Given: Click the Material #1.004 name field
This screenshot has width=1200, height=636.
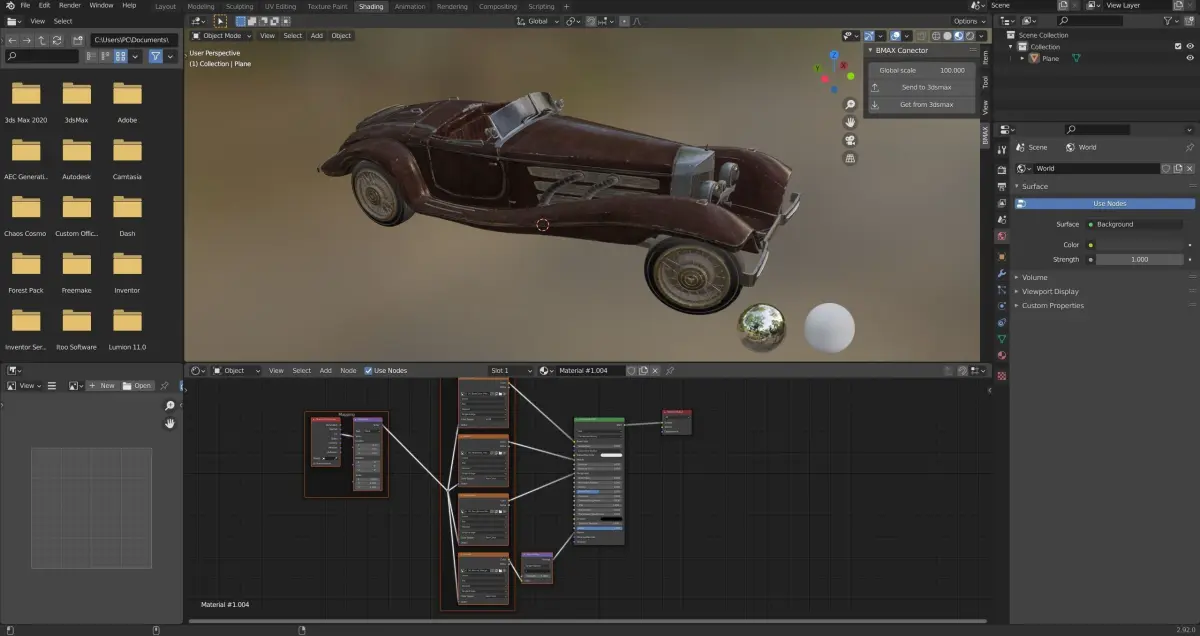Looking at the screenshot, I should coord(590,371).
